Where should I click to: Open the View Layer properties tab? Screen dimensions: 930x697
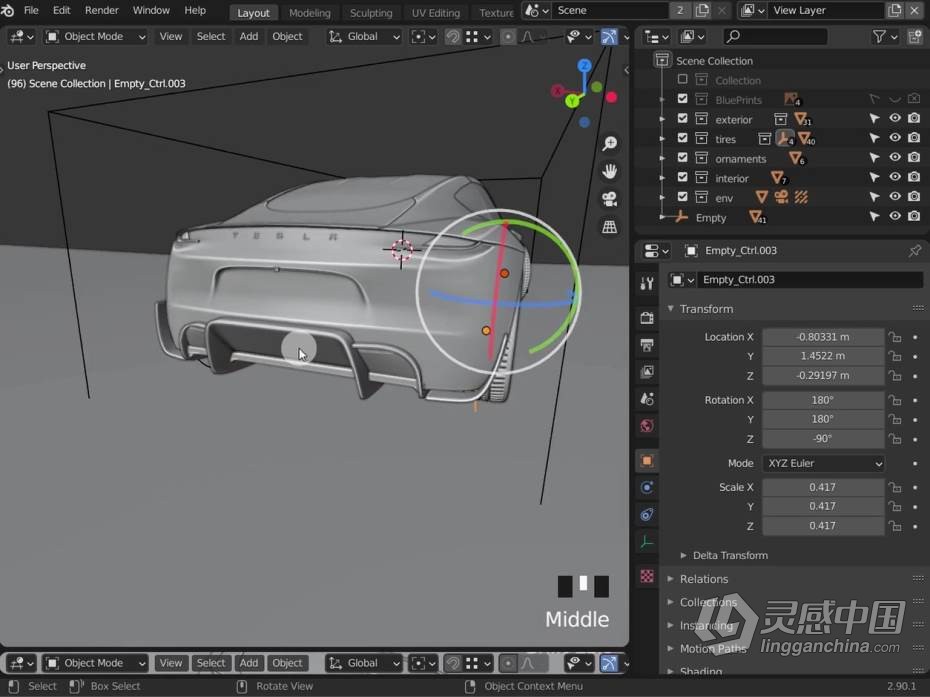(x=647, y=372)
